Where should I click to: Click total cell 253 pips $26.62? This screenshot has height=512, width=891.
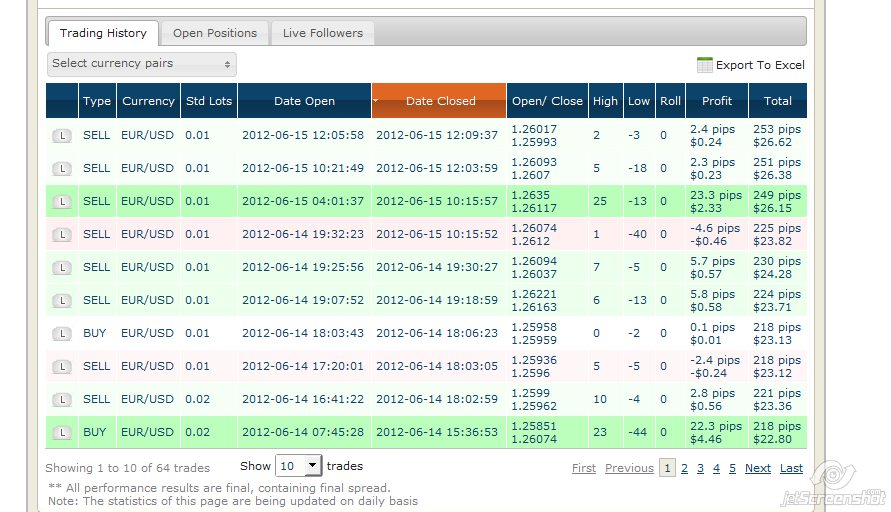[x=777, y=136]
